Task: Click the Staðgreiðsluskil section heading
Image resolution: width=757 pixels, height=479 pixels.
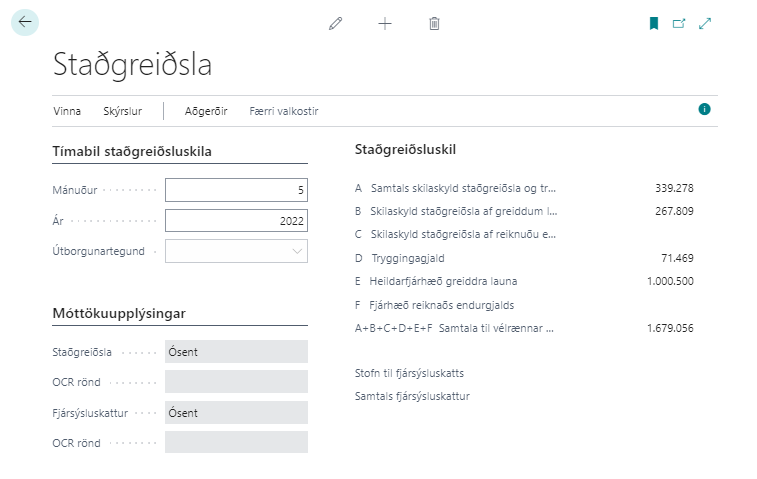Action: coord(406,150)
